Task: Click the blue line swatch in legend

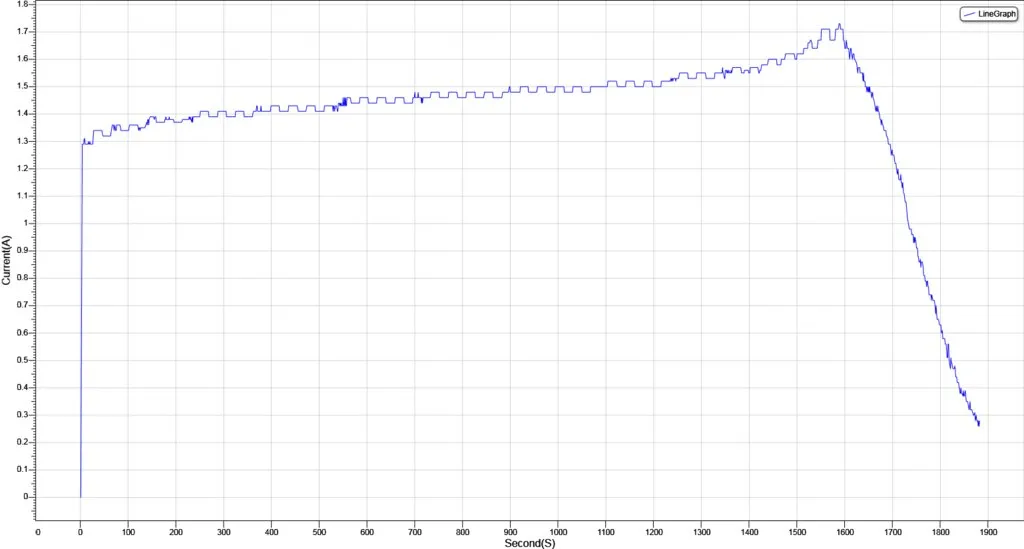Action: (x=969, y=14)
